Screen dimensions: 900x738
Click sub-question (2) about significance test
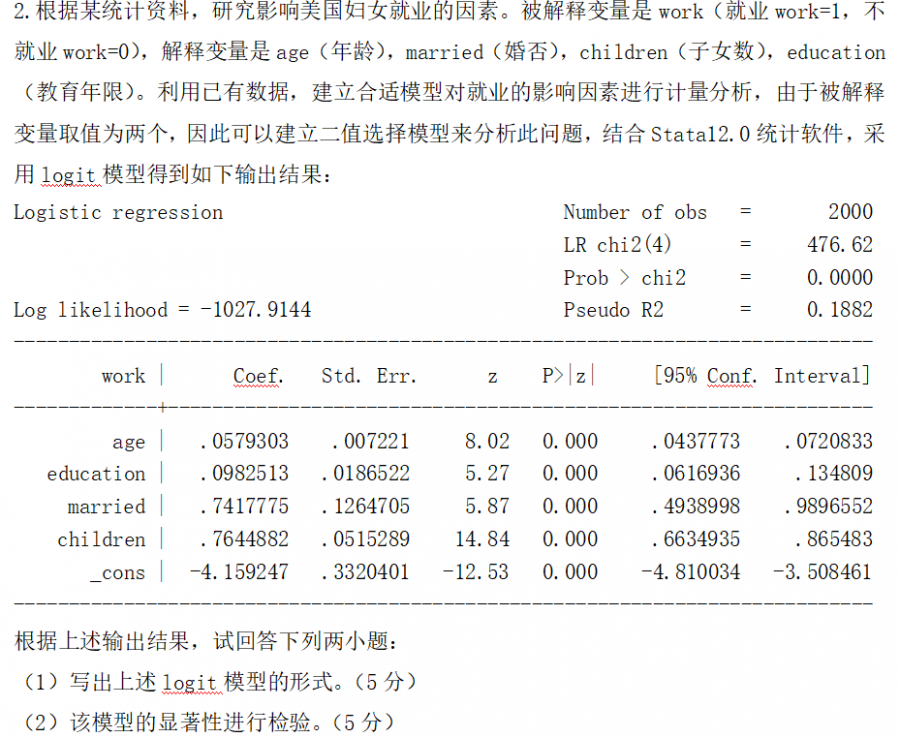pos(206,722)
